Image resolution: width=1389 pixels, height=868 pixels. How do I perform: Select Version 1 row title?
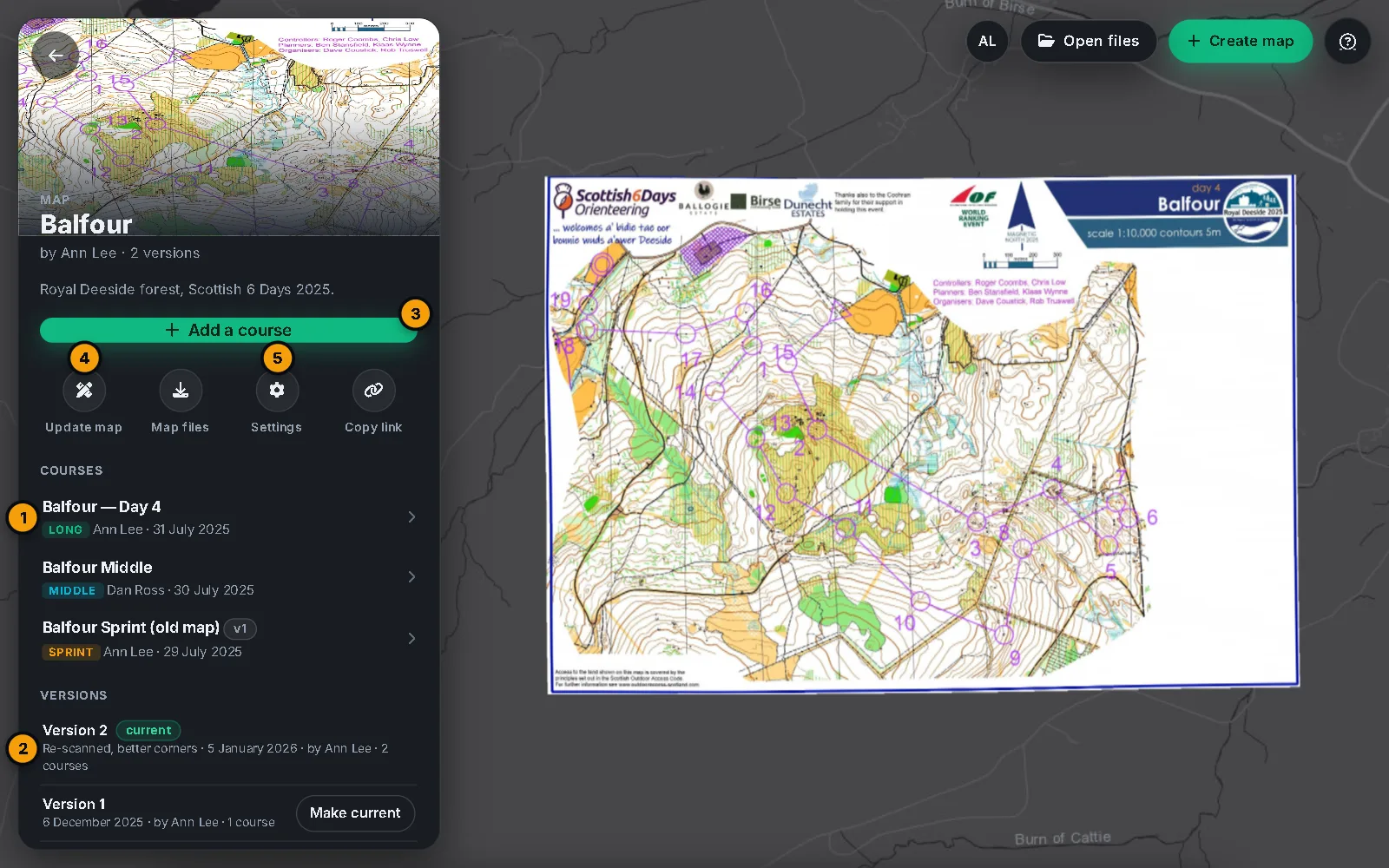point(74,804)
